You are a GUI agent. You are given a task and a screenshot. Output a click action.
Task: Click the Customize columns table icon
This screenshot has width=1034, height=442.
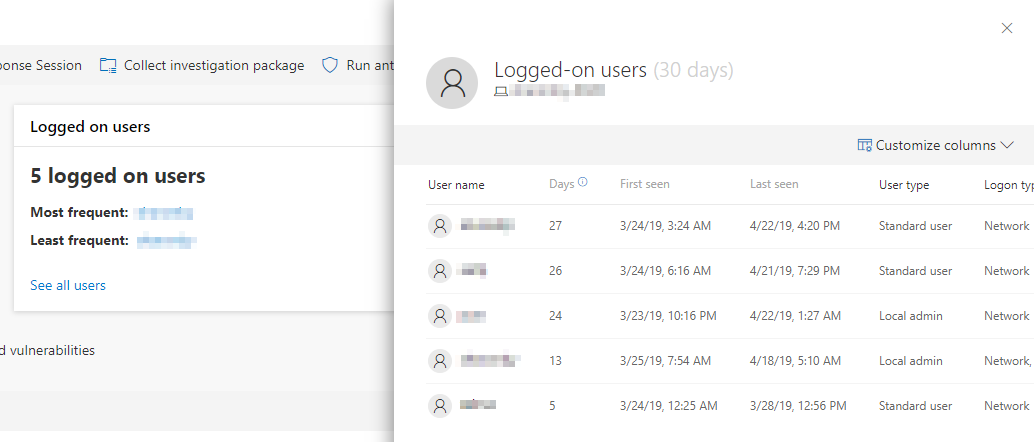864,145
